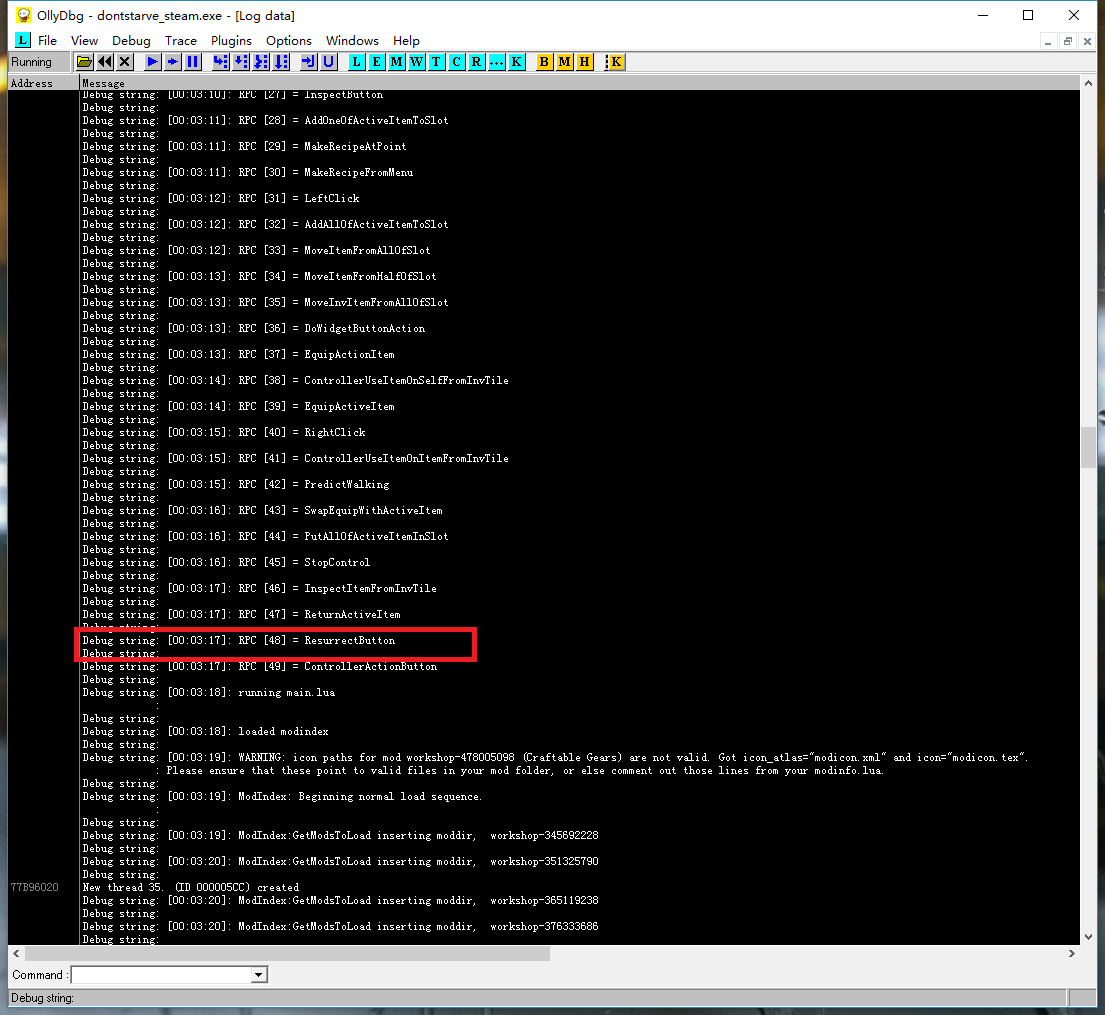The height and width of the screenshot is (1015, 1105).
Task: Show Memory breakpoints with yellow M button
Action: (x=564, y=62)
